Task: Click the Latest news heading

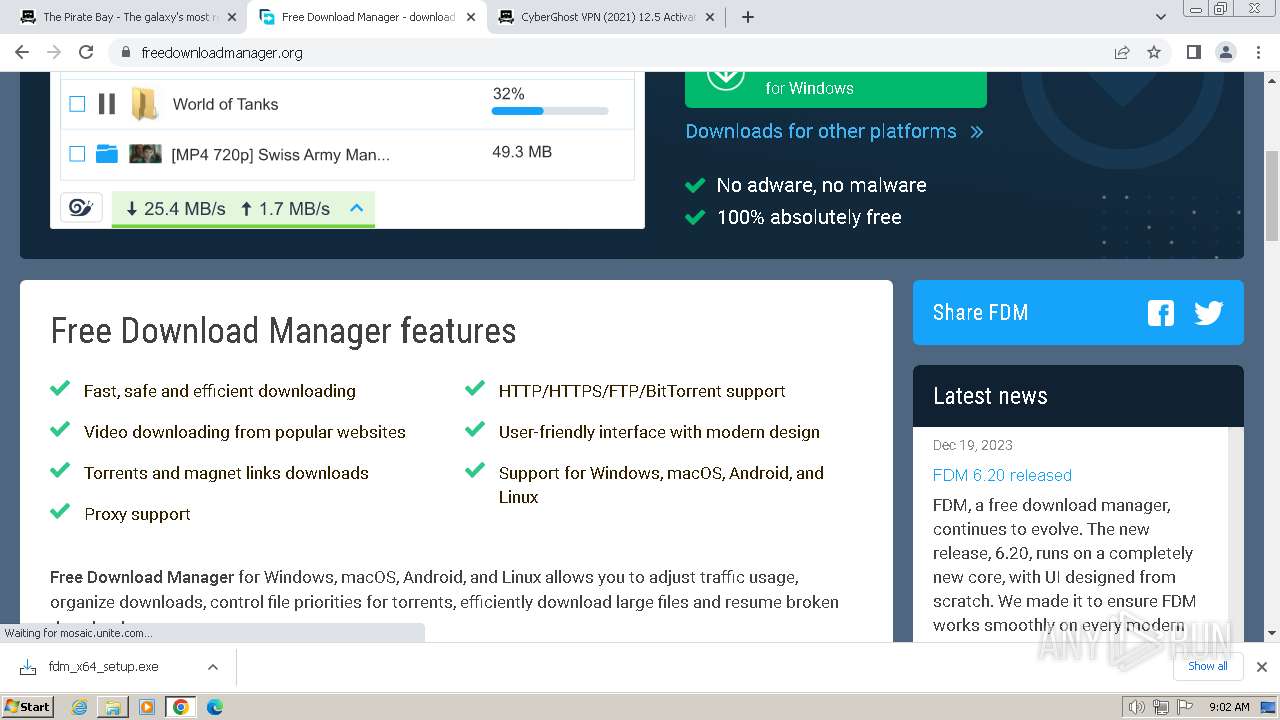Action: point(990,396)
